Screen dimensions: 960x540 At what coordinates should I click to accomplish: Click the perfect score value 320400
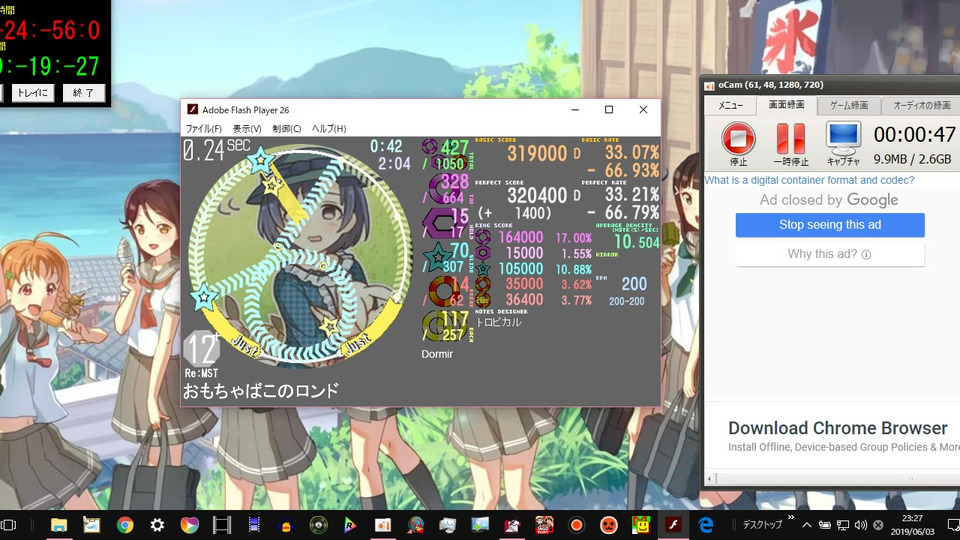(x=537, y=195)
